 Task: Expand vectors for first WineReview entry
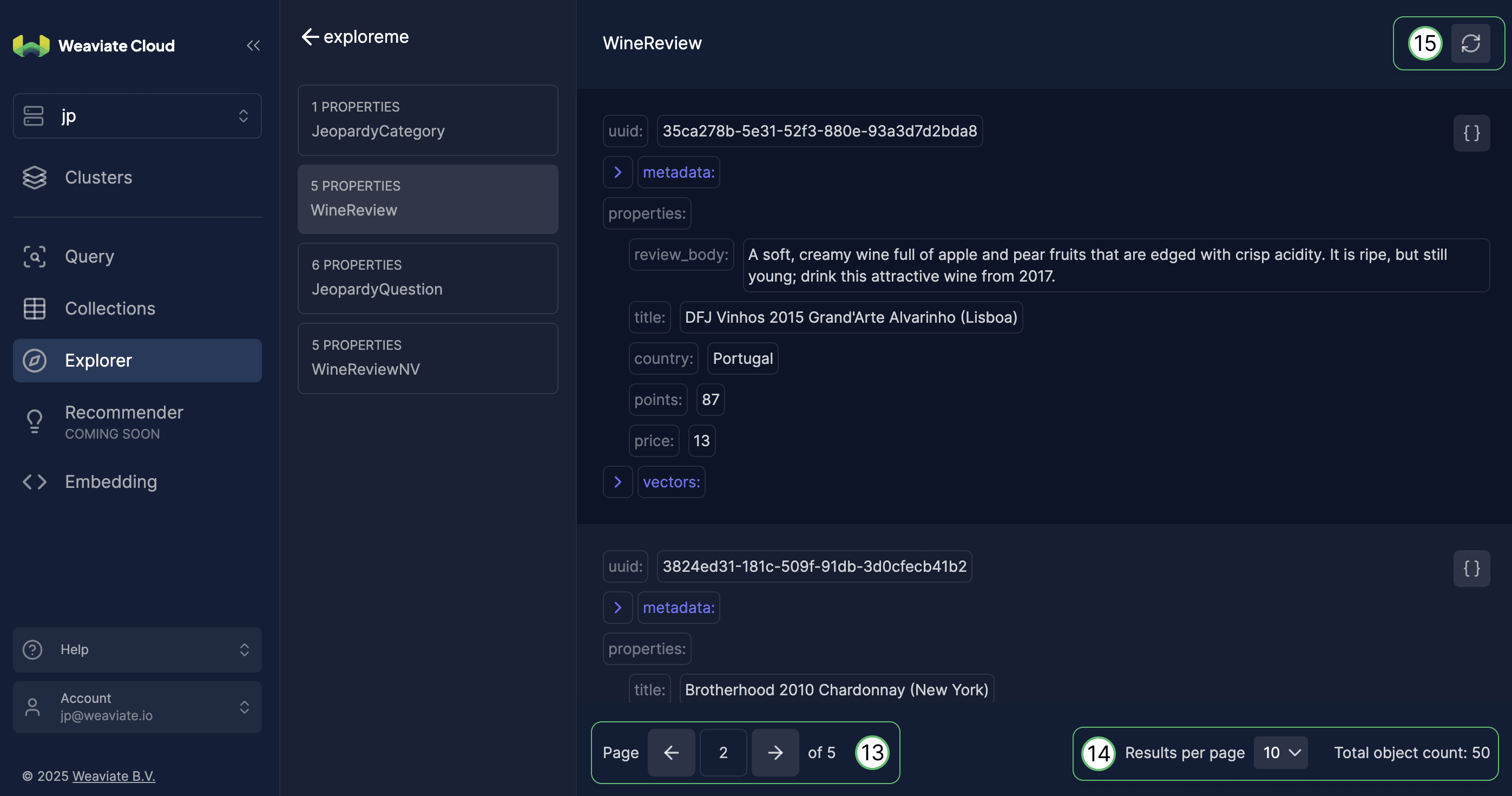coord(618,482)
